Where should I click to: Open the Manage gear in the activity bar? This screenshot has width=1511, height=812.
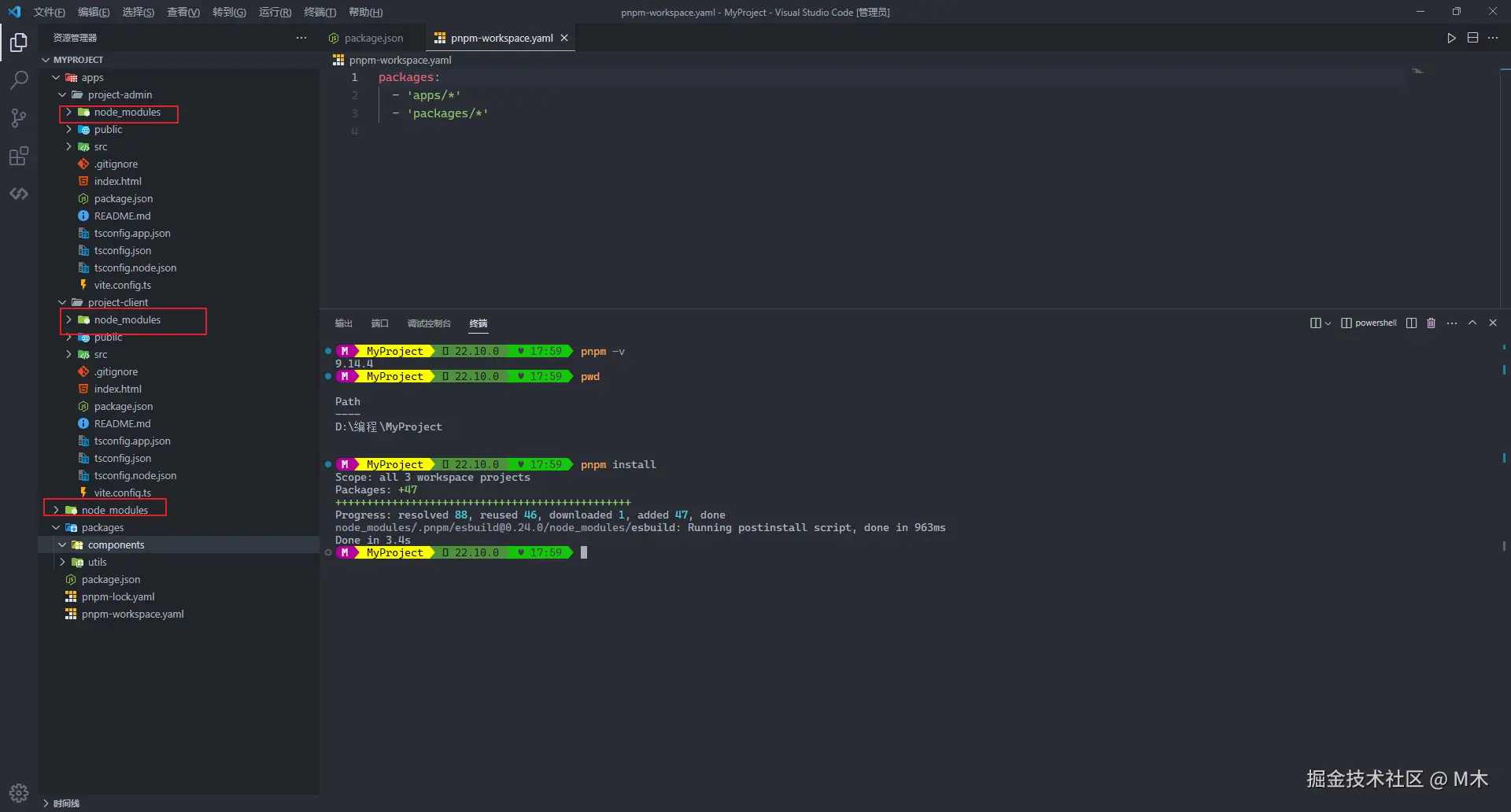click(19, 792)
